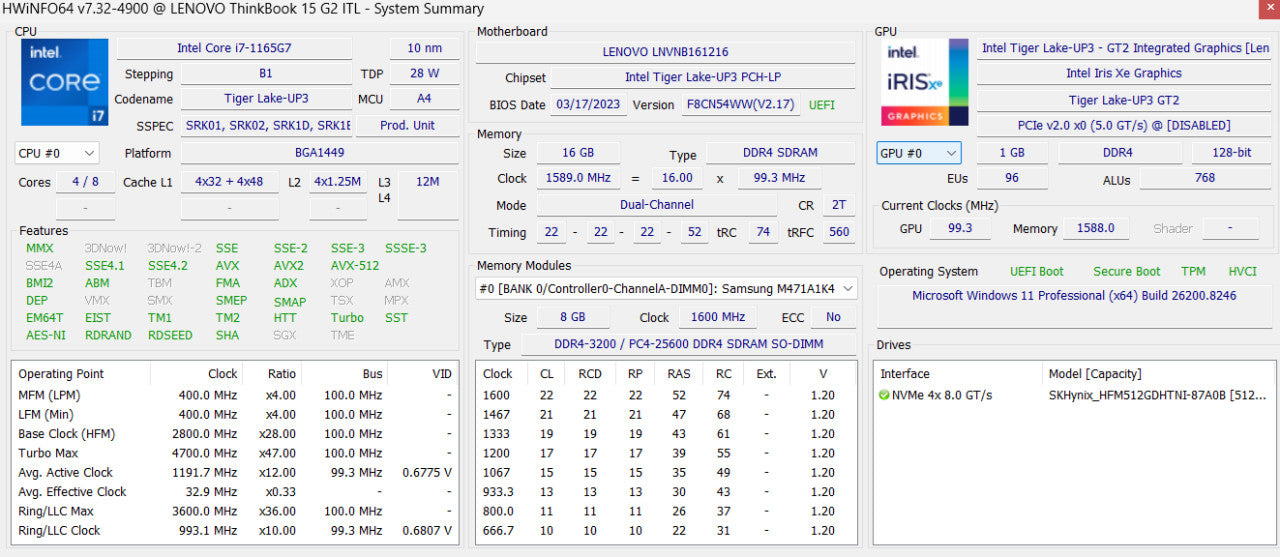Click the Codename Tiger Lake-UP3 field
Image resolution: width=1280 pixels, height=557 pixels.
tap(265, 99)
